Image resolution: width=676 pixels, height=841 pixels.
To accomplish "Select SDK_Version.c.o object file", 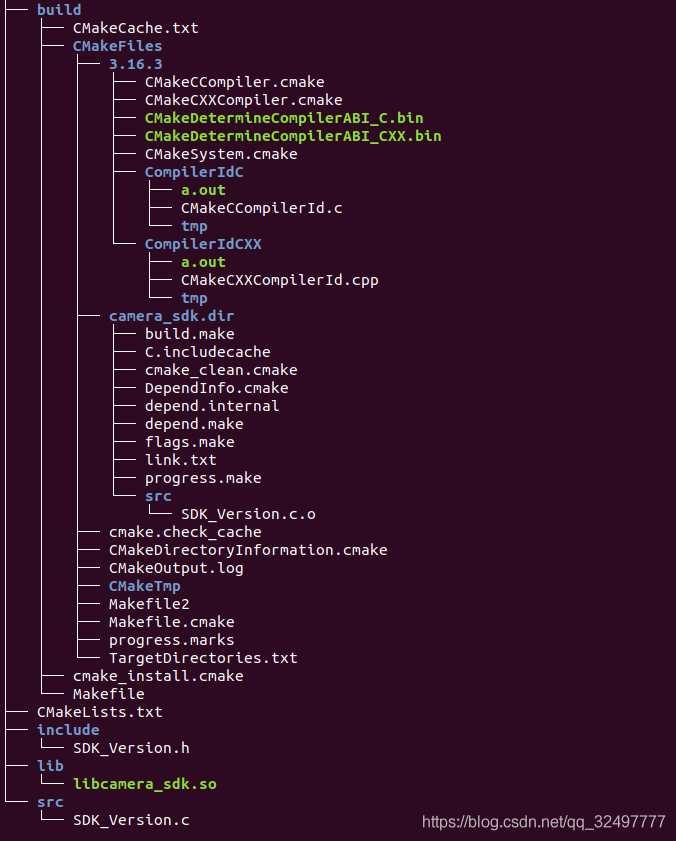I will 248,514.
